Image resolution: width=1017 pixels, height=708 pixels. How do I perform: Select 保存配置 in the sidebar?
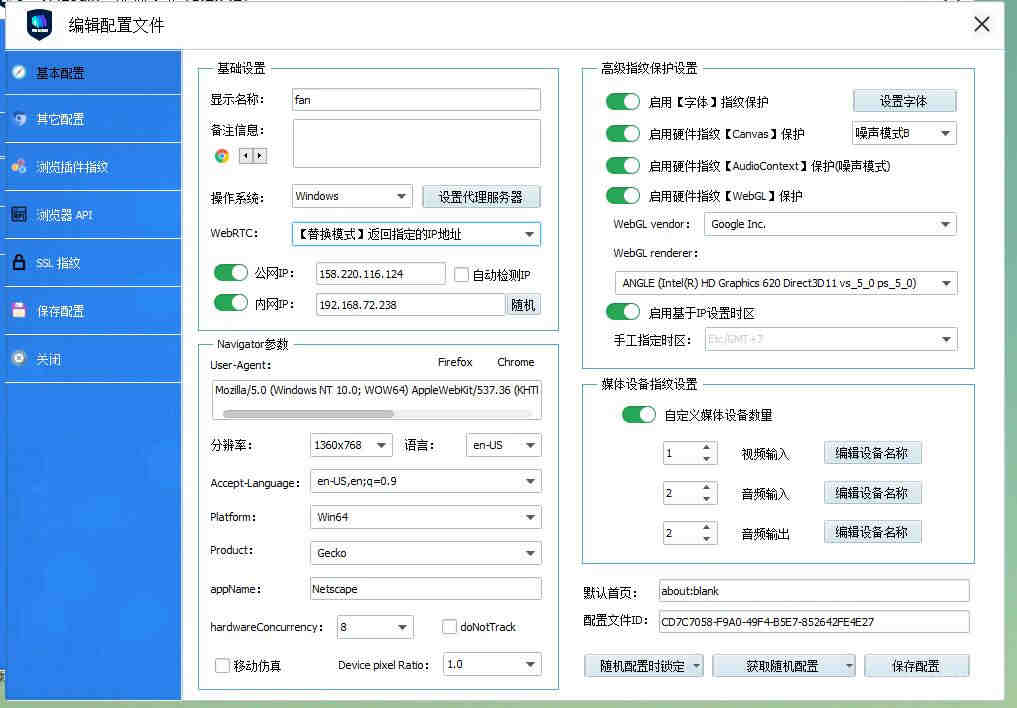(x=93, y=311)
